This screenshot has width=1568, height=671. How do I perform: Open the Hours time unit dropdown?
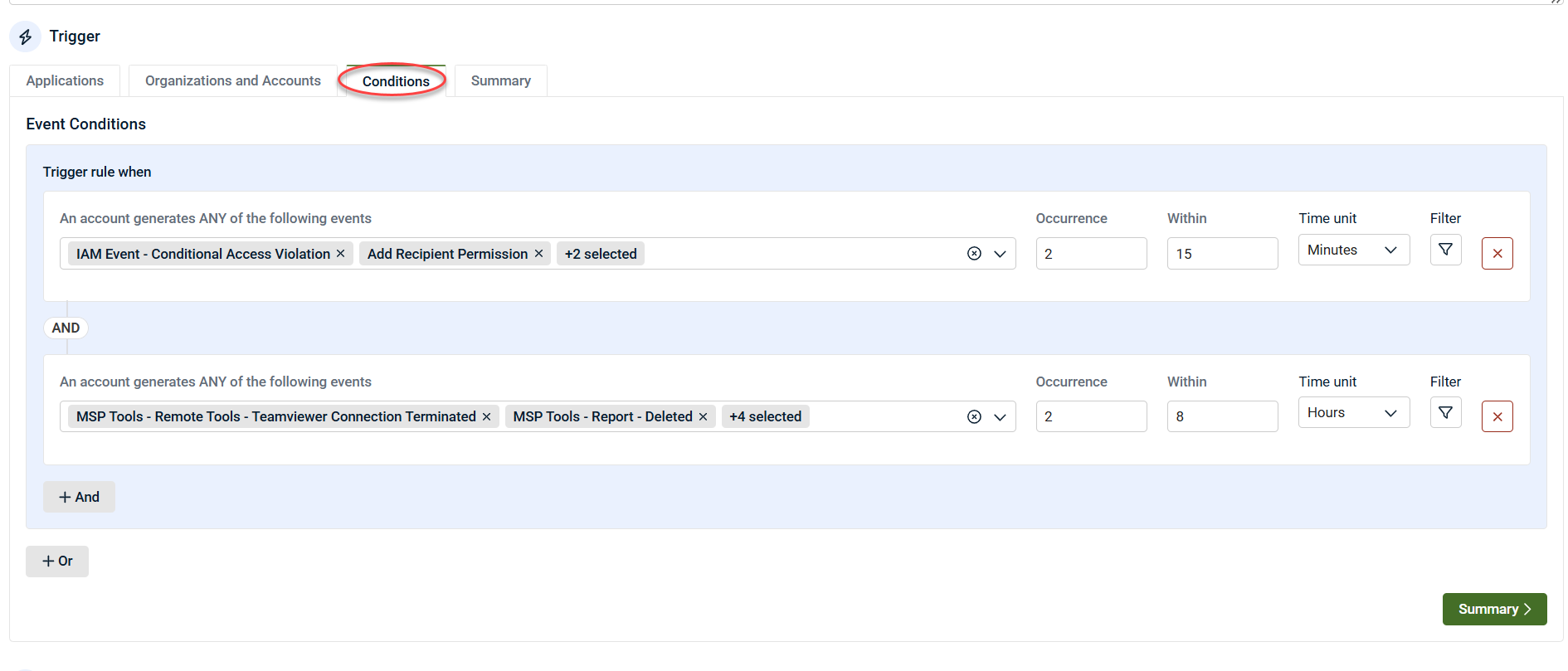tap(1353, 413)
